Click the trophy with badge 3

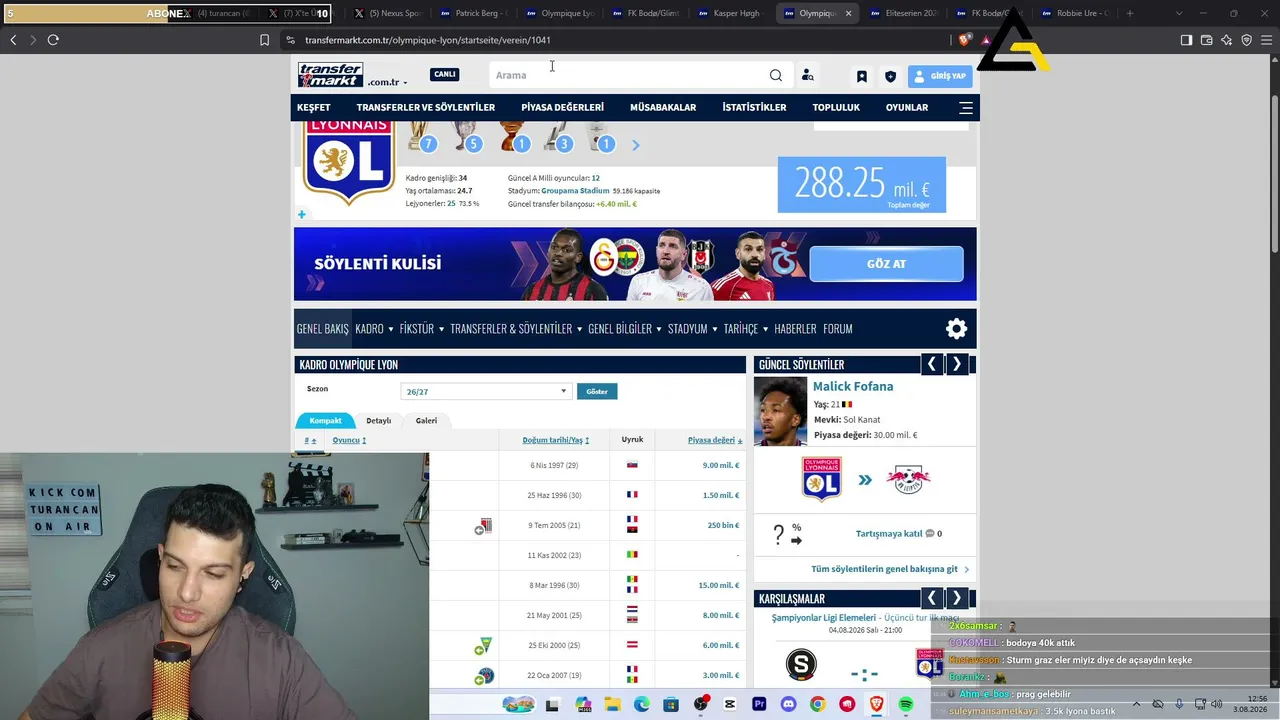558,137
